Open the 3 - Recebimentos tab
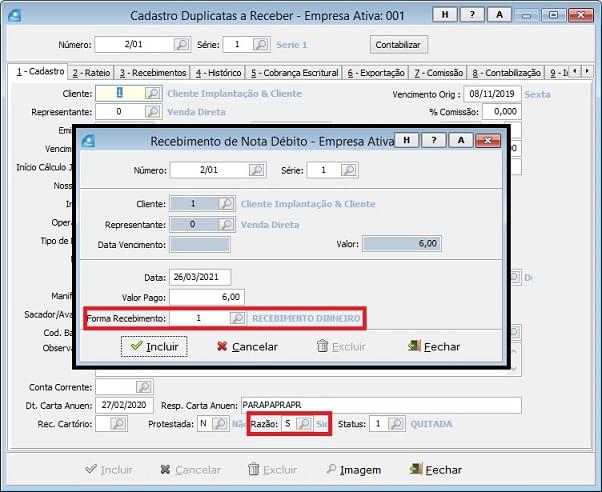 153,73
